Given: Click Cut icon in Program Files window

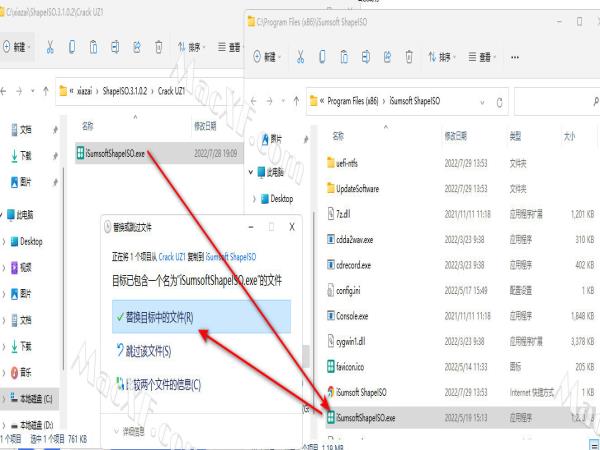Looking at the screenshot, I should tap(300, 57).
